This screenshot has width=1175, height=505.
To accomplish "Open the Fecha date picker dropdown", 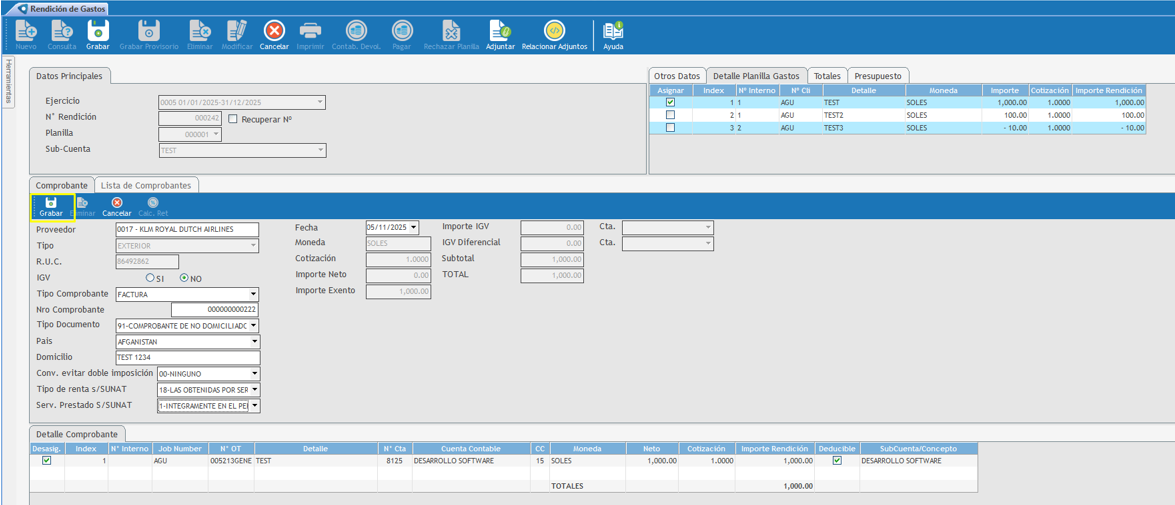I will tap(414, 228).
